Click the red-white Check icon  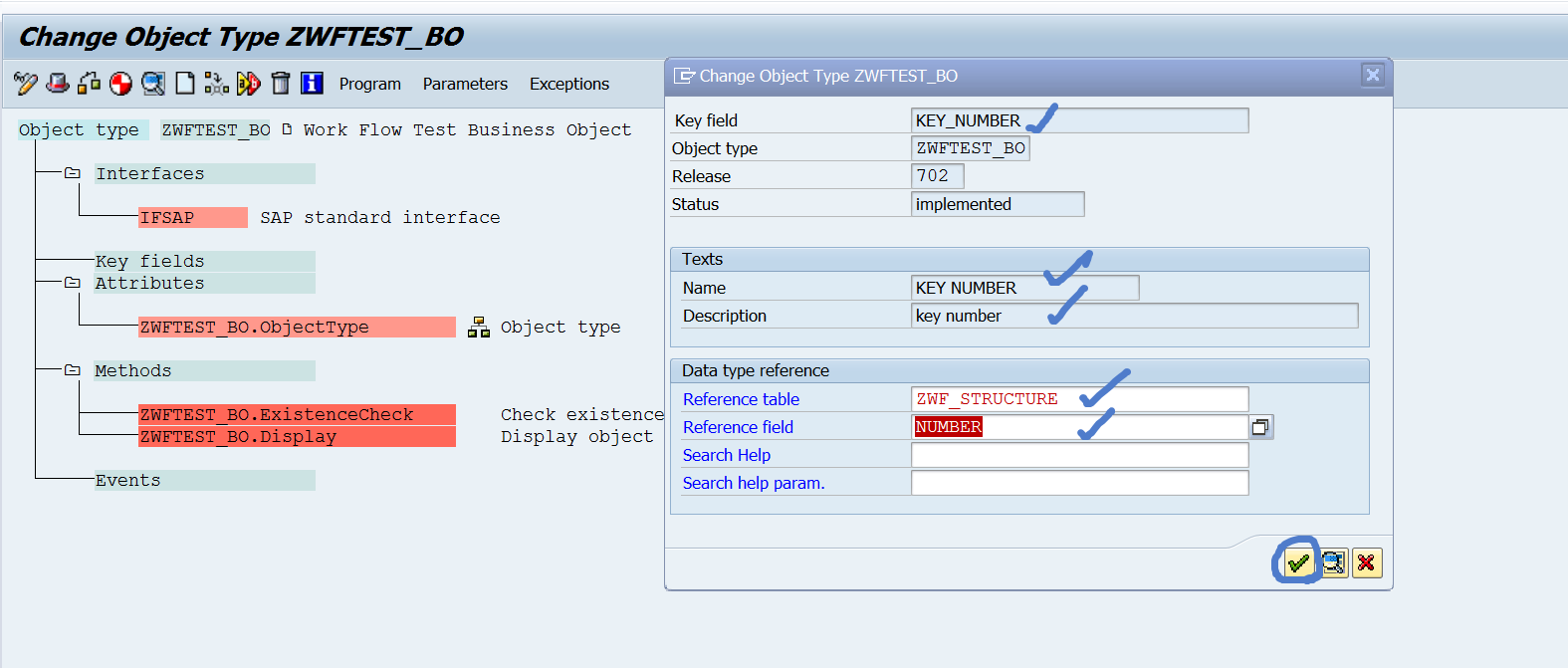(120, 84)
